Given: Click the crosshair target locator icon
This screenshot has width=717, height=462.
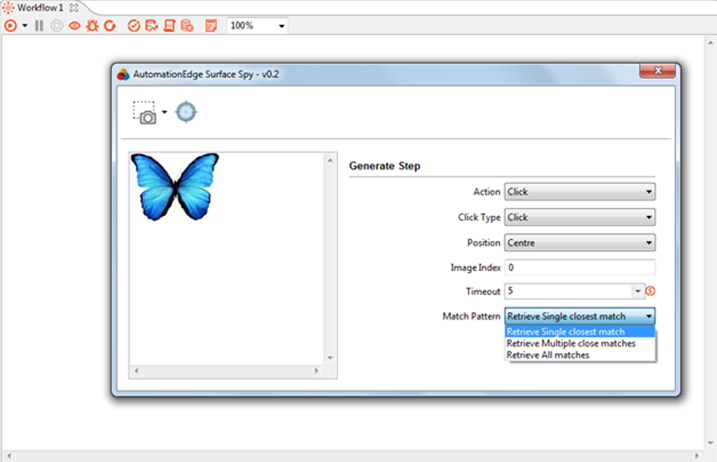Looking at the screenshot, I should tap(186, 112).
